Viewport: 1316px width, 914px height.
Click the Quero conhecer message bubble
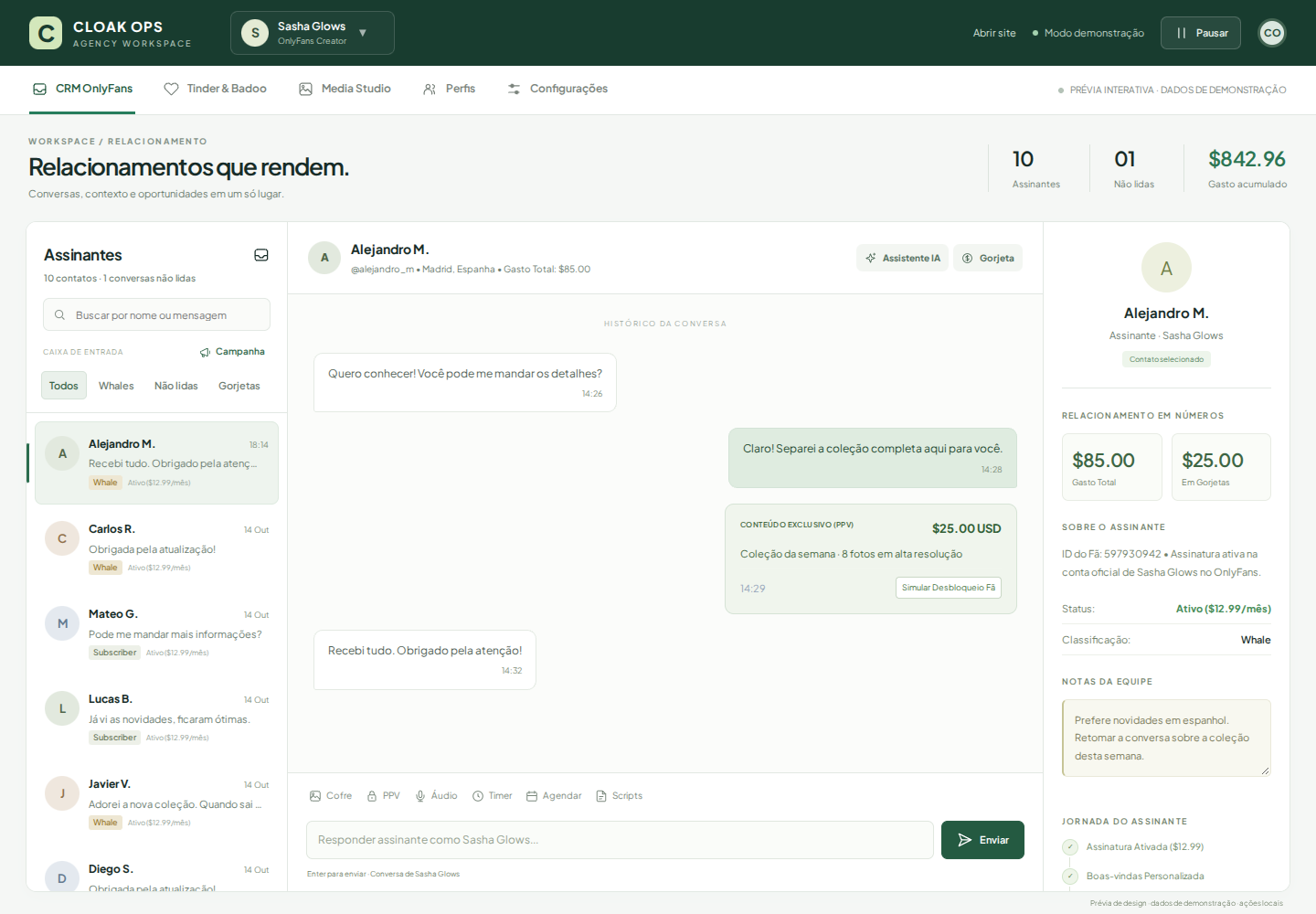point(465,383)
